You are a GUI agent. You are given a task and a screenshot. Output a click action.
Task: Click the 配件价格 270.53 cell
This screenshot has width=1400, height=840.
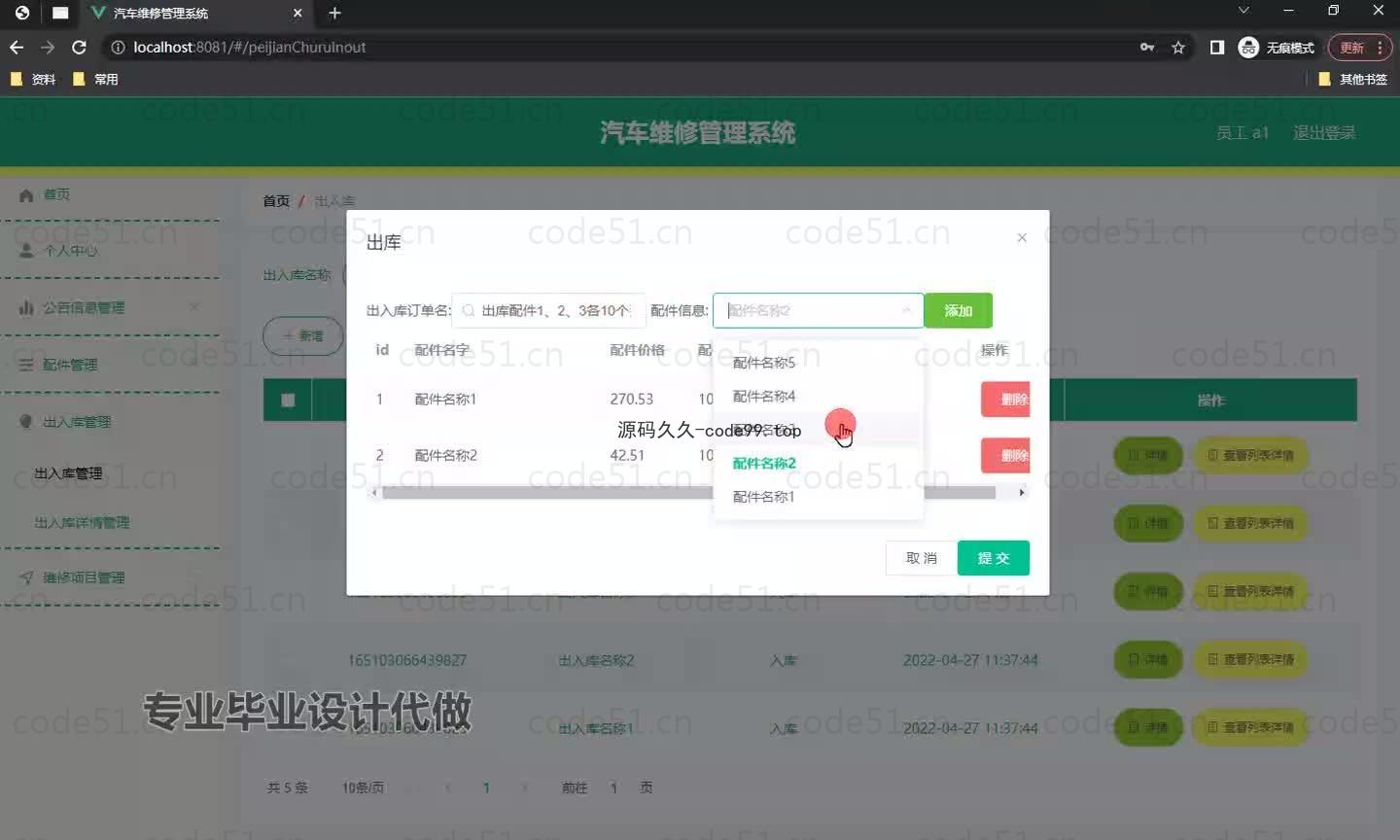pyautogui.click(x=632, y=399)
